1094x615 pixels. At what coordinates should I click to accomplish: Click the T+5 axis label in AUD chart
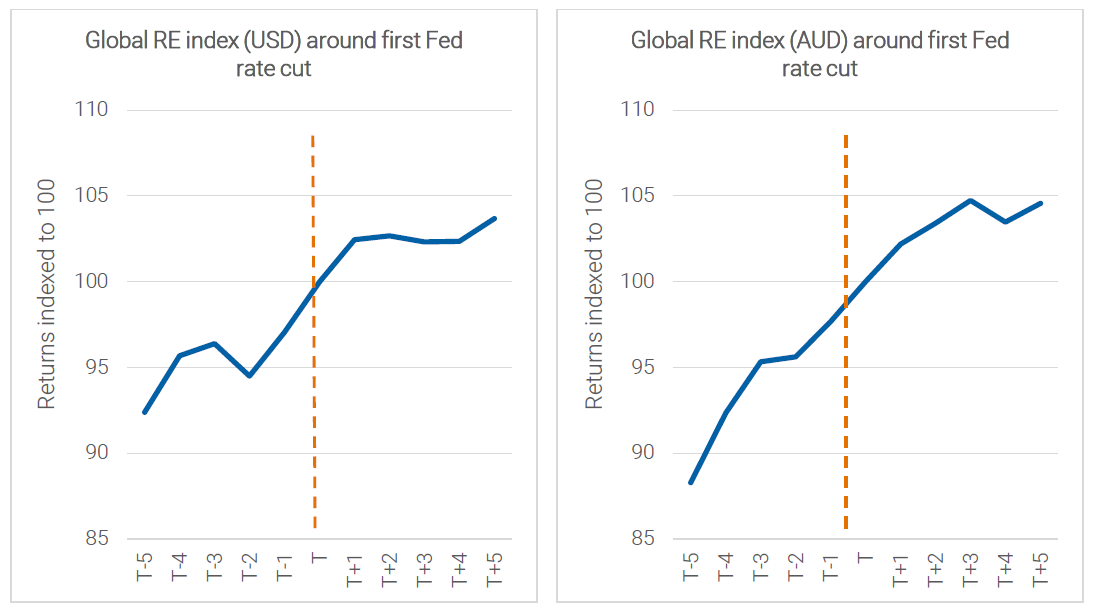(x=1039, y=566)
